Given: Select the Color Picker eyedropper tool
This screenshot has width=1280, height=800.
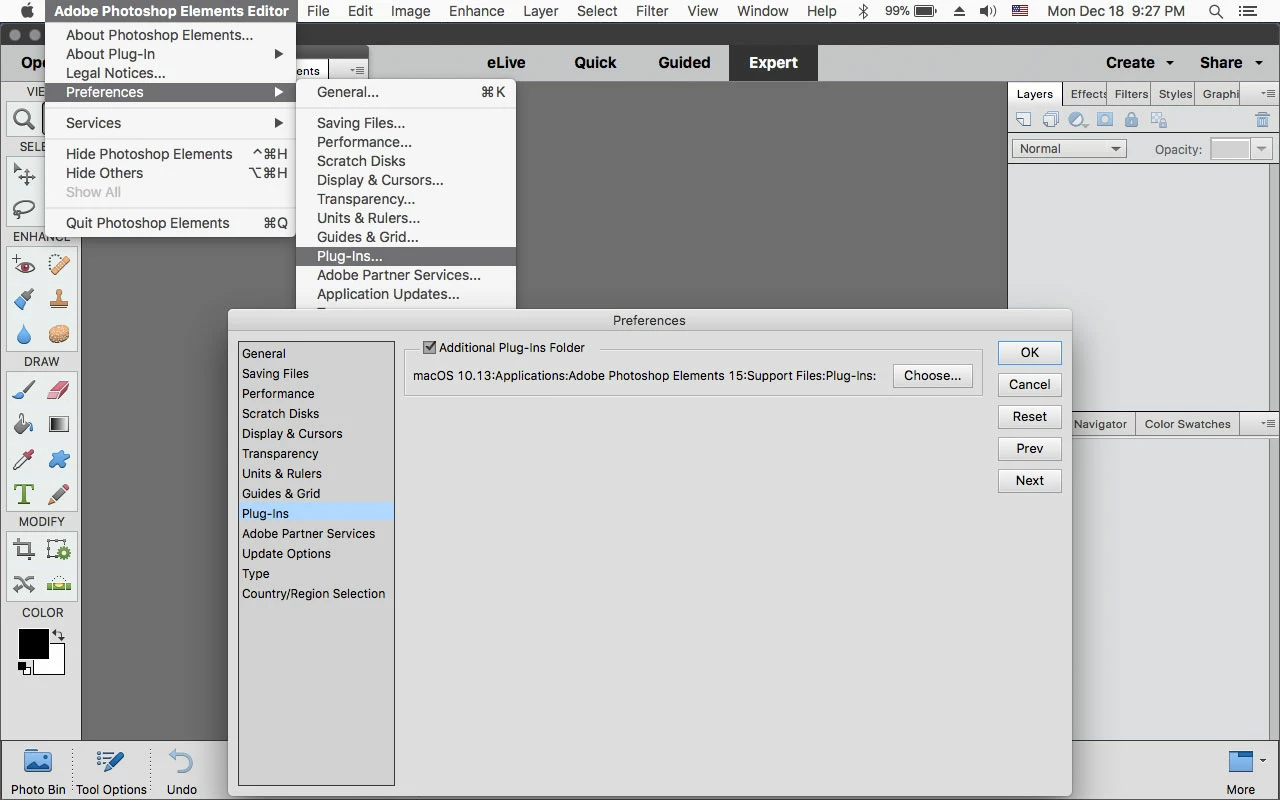Looking at the screenshot, I should pos(24,459).
